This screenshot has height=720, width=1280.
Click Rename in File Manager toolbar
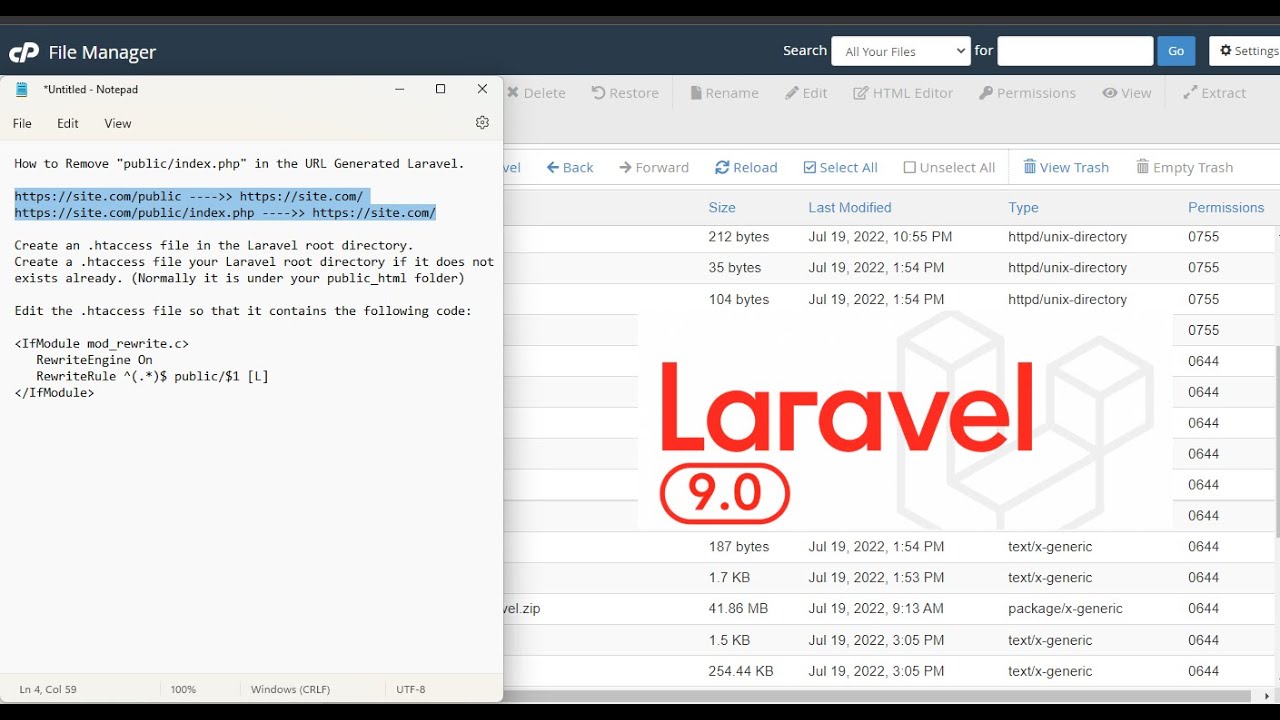pos(724,93)
